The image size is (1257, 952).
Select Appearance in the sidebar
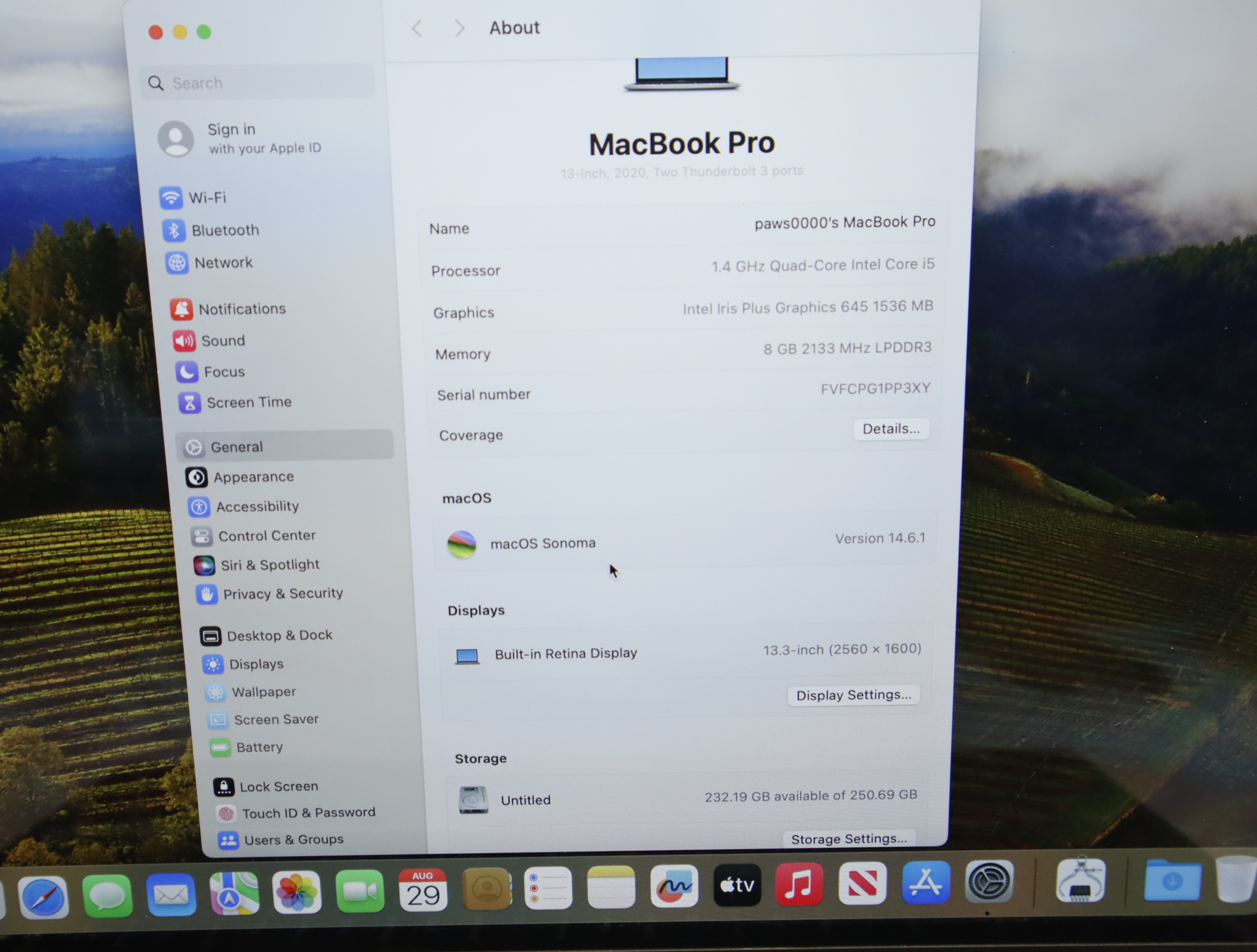(x=253, y=477)
